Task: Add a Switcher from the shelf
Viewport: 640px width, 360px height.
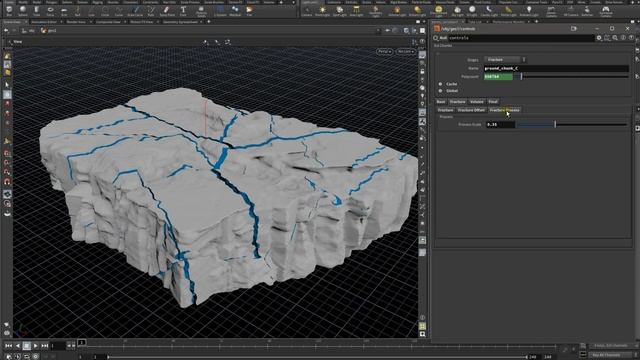Action: [587, 11]
